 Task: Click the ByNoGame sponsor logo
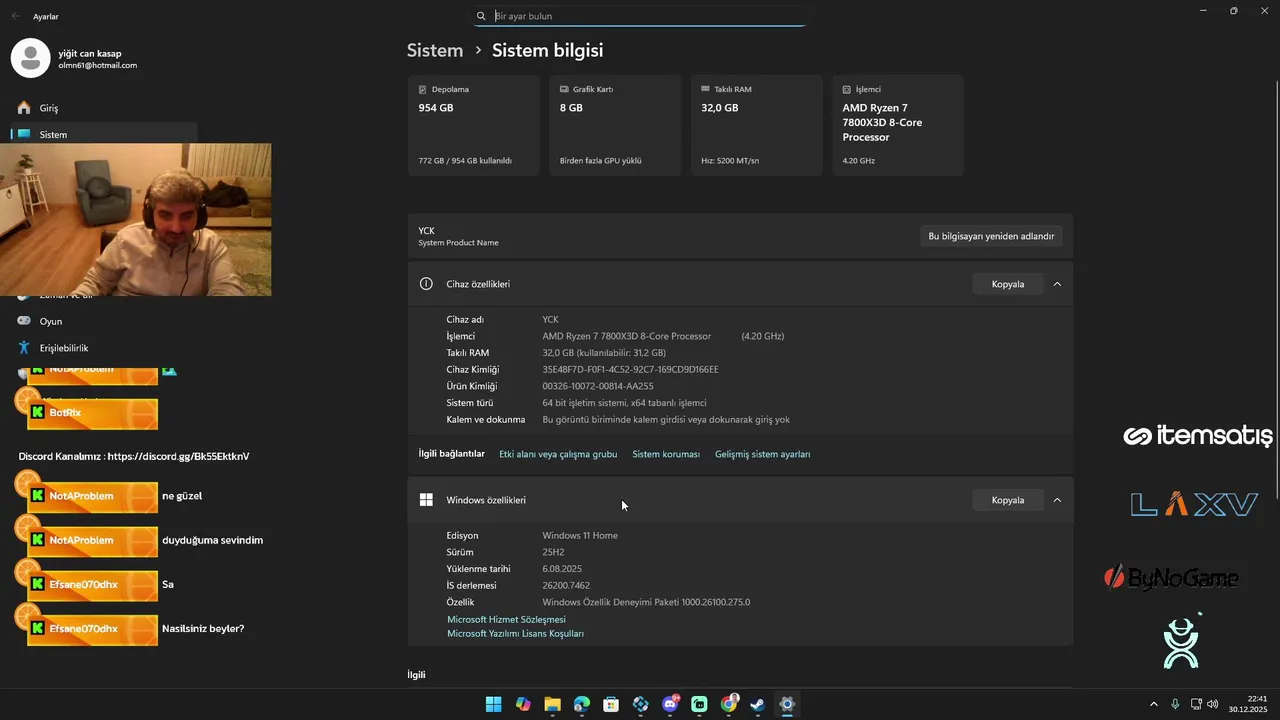pyautogui.click(x=1171, y=578)
